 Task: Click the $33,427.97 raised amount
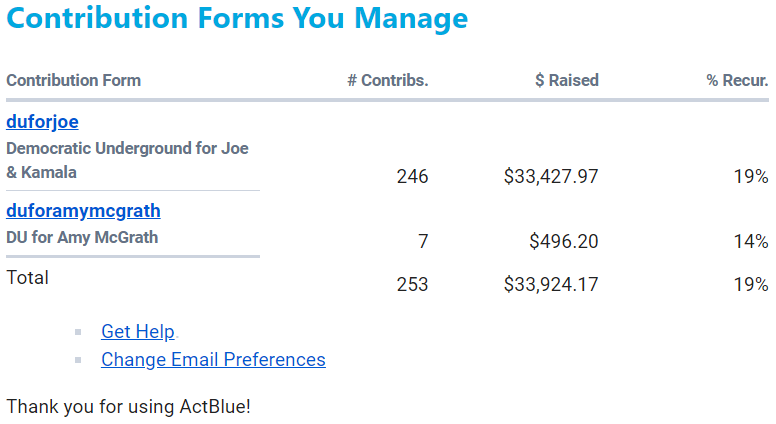click(x=551, y=177)
